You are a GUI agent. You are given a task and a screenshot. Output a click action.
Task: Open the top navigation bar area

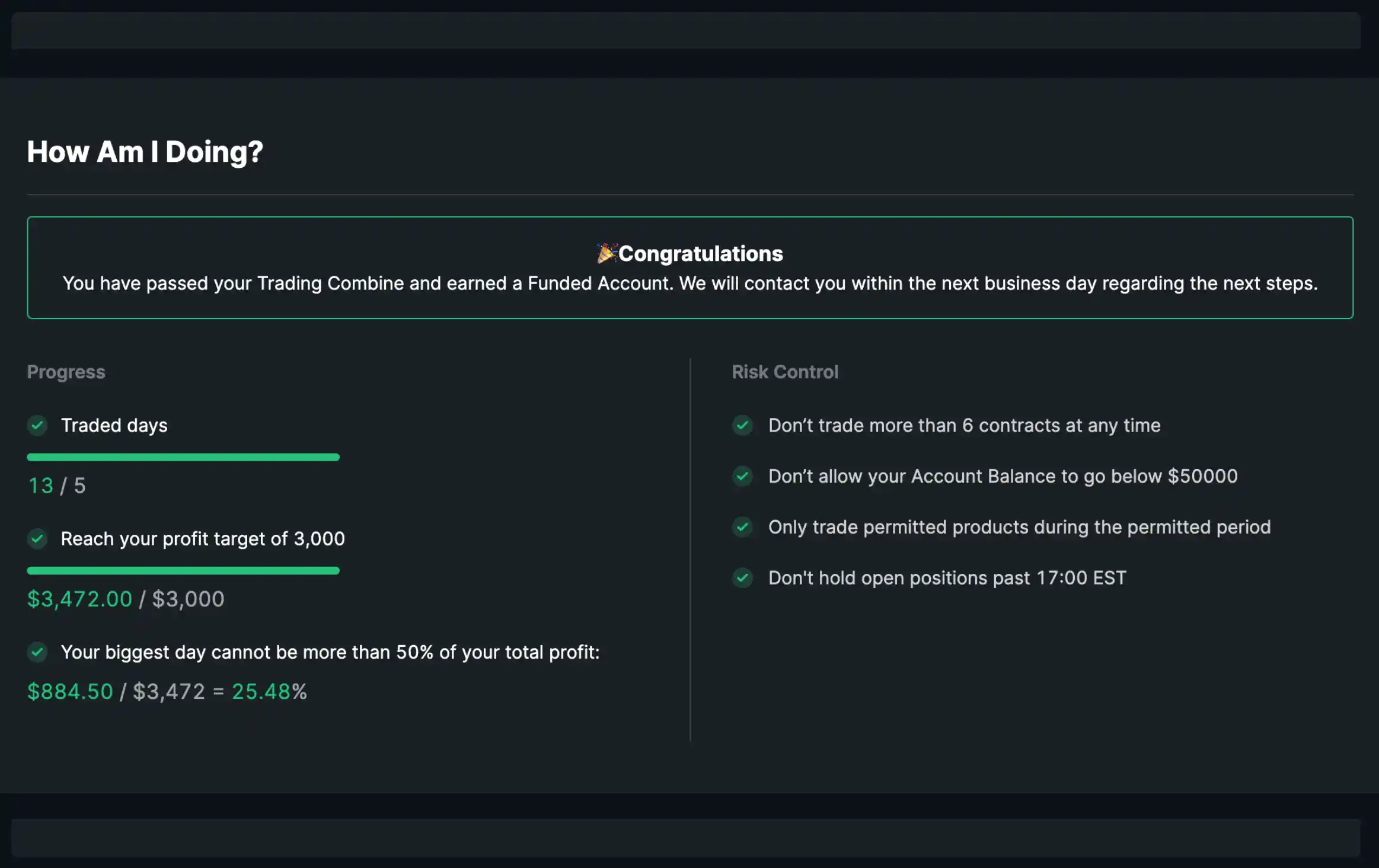[689, 31]
